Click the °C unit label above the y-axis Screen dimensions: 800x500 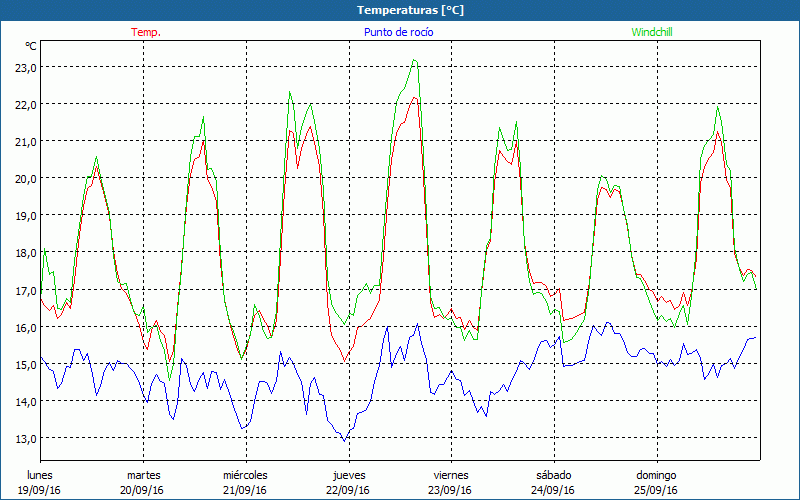click(31, 46)
